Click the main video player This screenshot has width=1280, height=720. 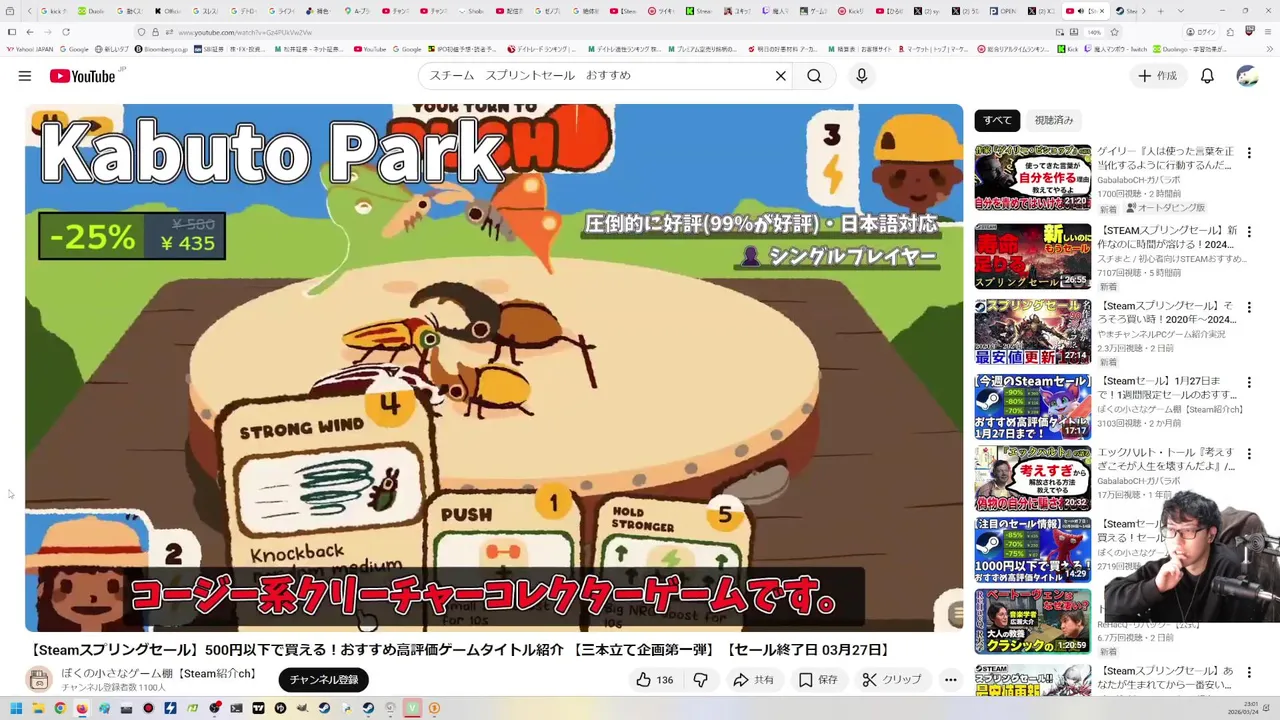(494, 368)
